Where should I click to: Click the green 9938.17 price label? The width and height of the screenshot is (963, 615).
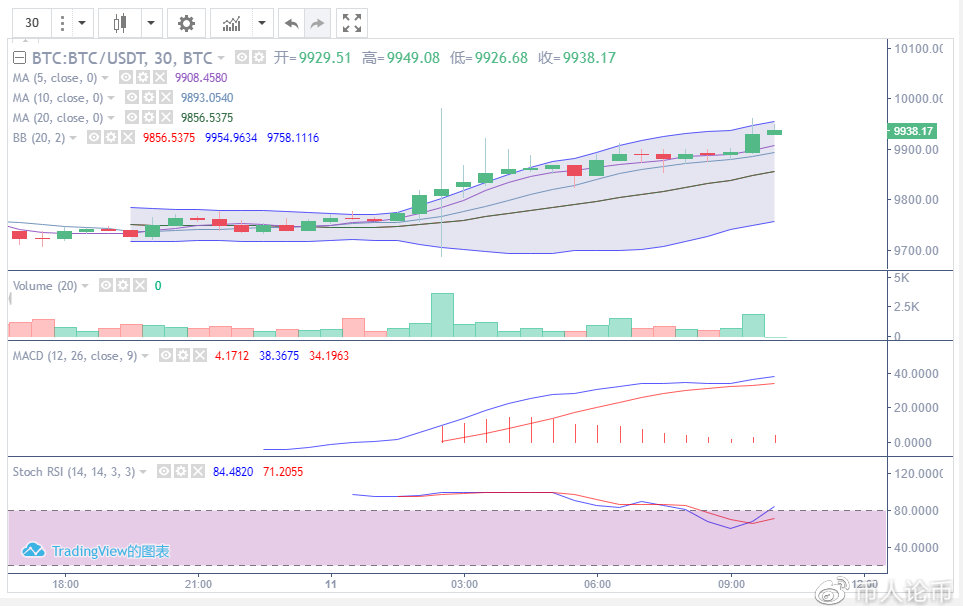[x=910, y=130]
